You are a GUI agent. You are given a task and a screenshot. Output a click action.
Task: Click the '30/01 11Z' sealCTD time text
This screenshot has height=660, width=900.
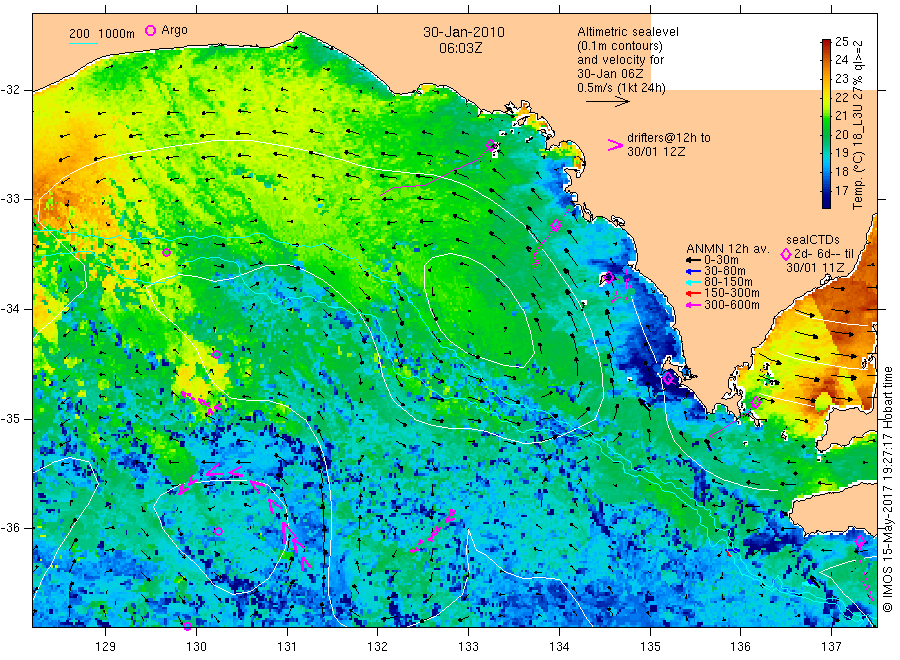(815, 267)
